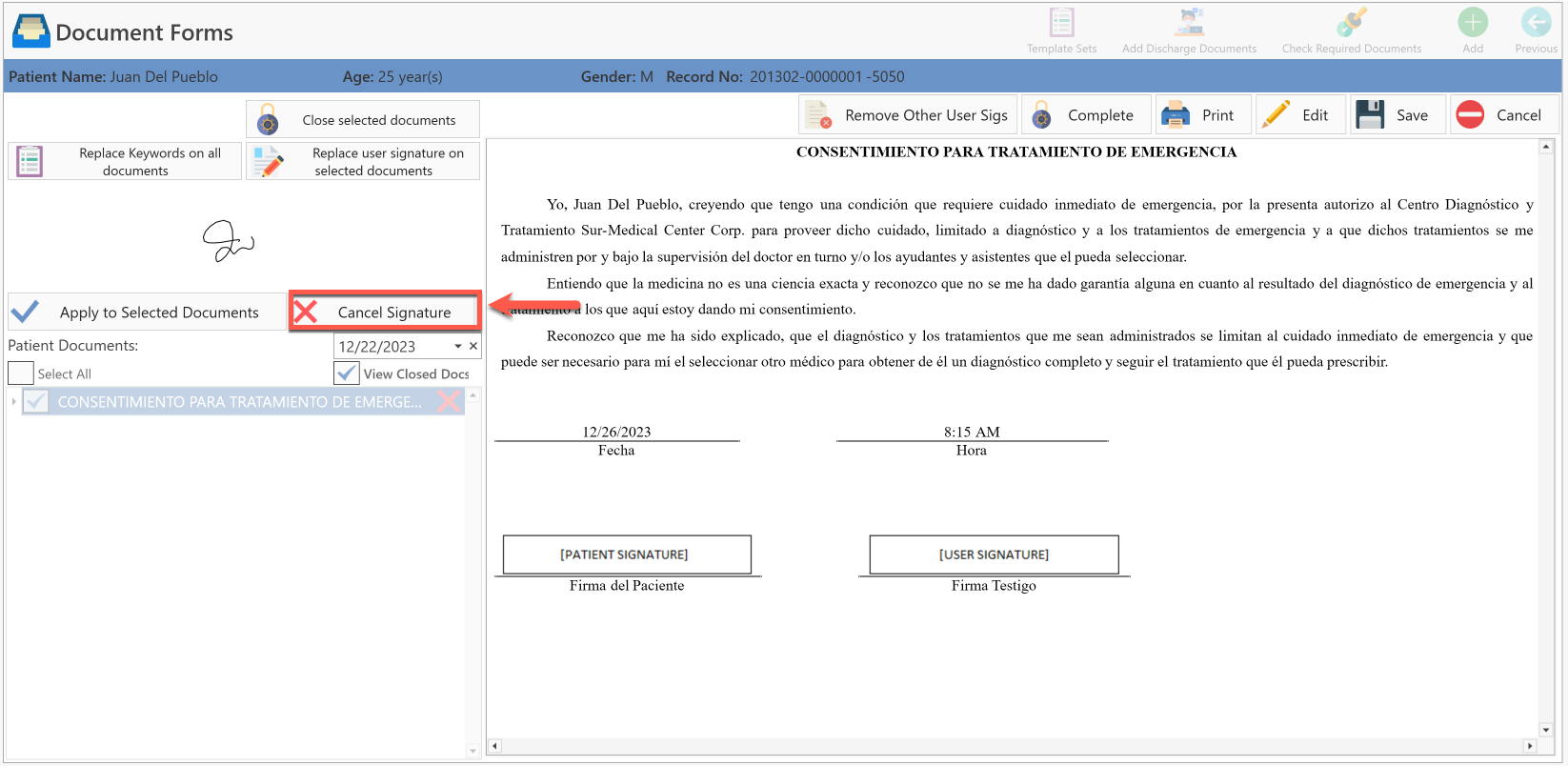Viewport: 1568px width, 766px height.
Task: Expand the CONSENTIMIENTO document row arrow
Action: pyautogui.click(x=14, y=401)
